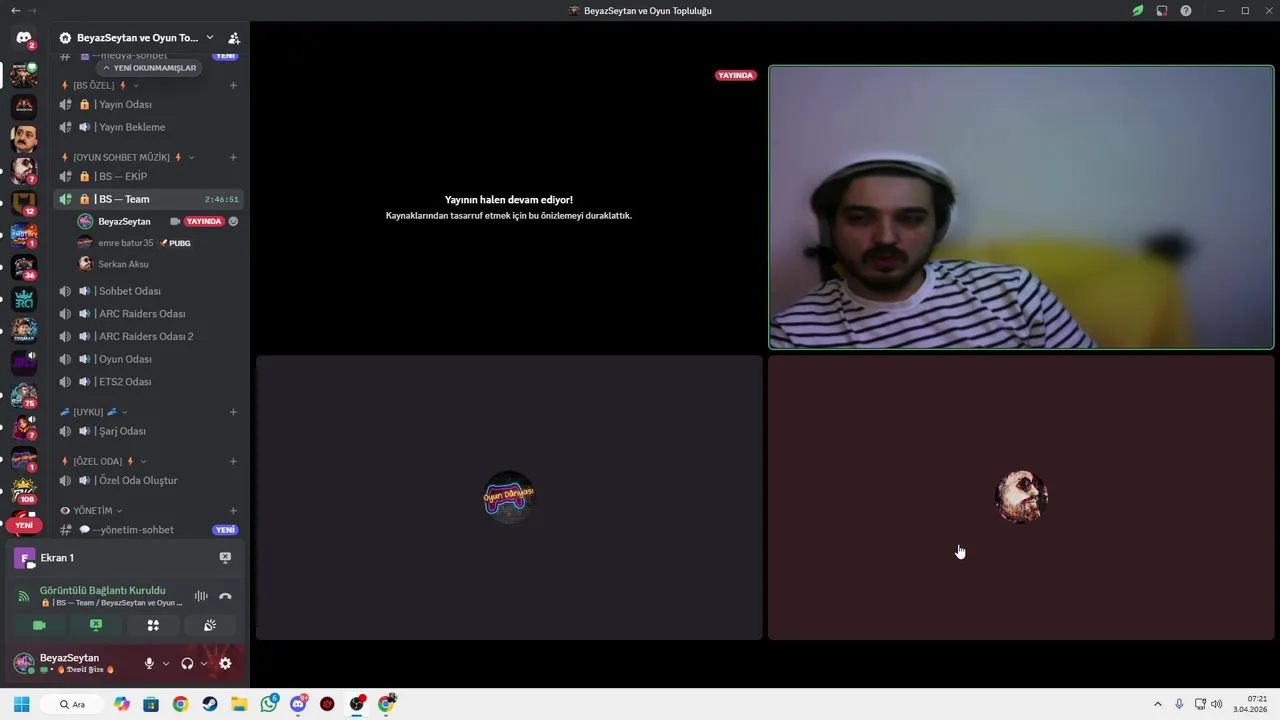Toggle screen share green button
The width and height of the screenshot is (1280, 720).
pos(96,625)
